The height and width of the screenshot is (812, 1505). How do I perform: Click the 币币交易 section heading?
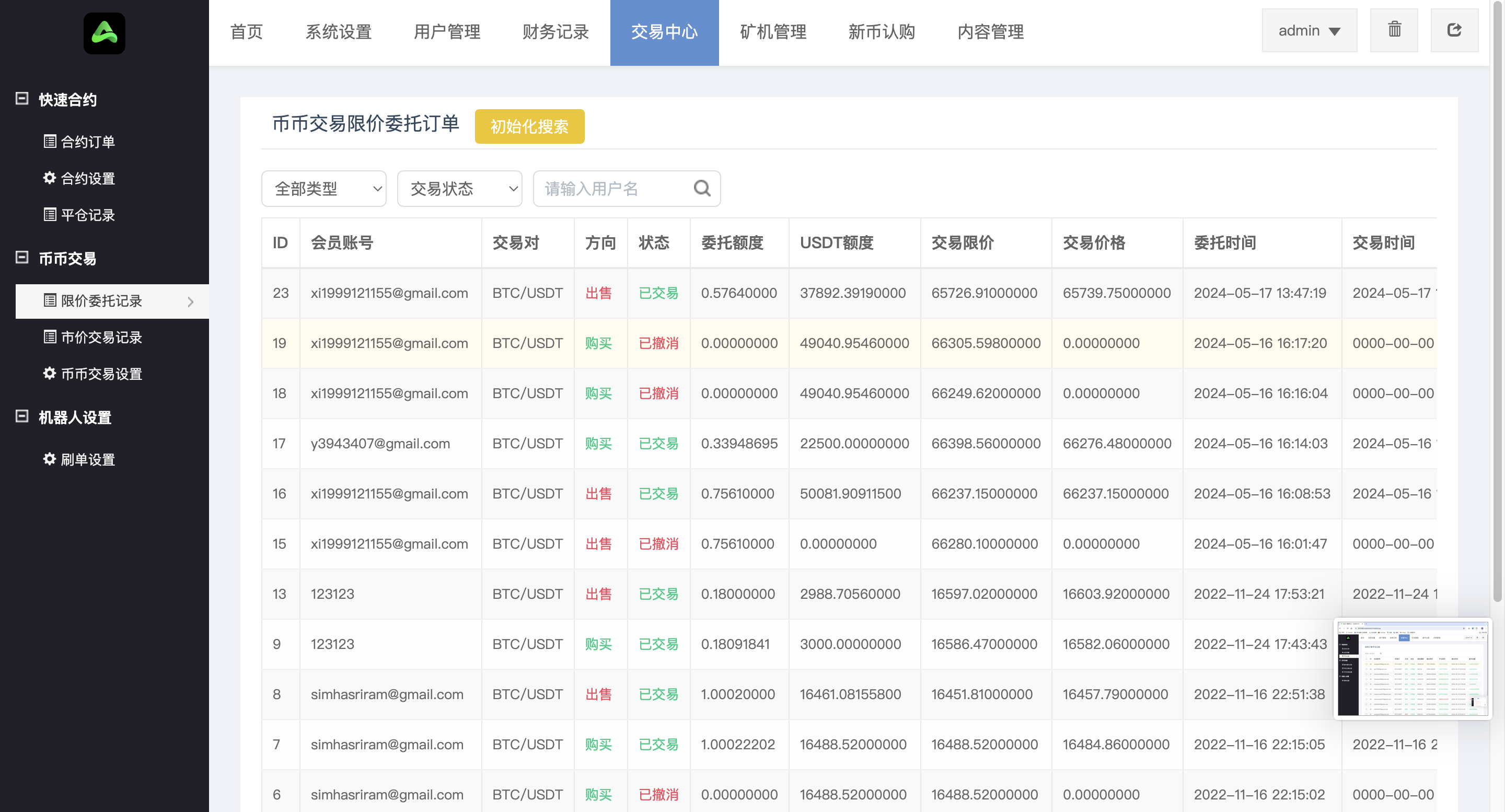pos(67,259)
